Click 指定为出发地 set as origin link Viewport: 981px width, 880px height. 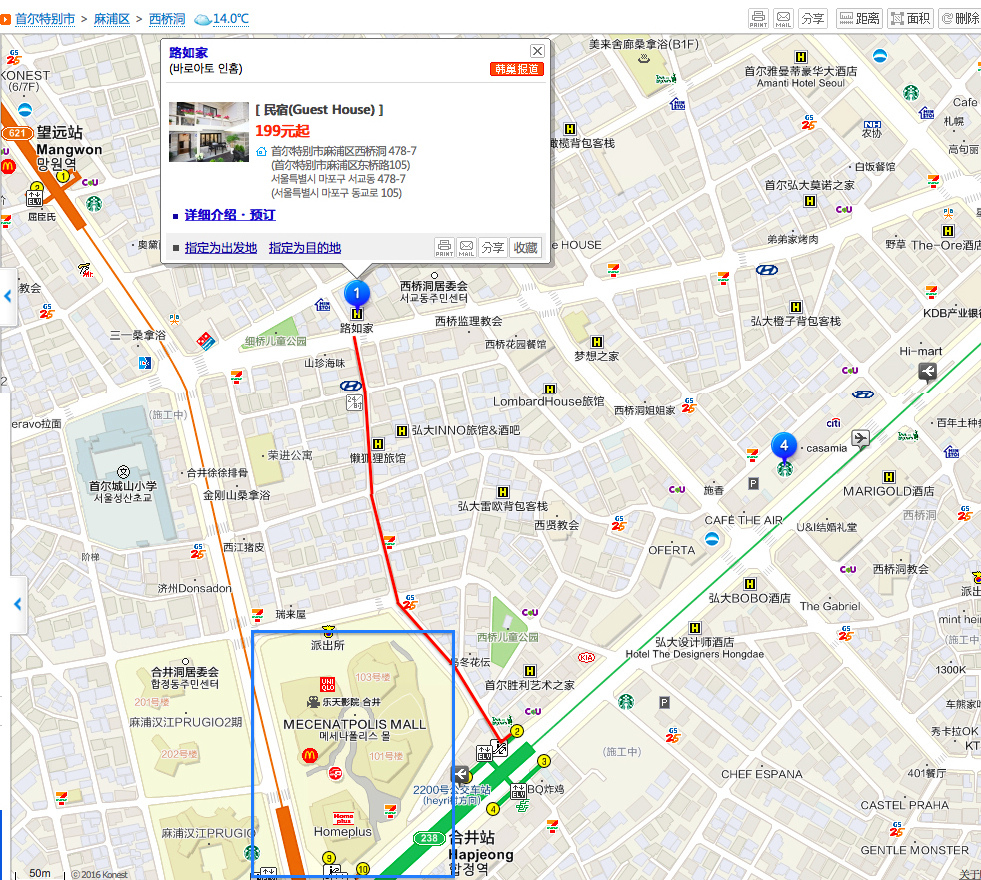pyautogui.click(x=221, y=248)
